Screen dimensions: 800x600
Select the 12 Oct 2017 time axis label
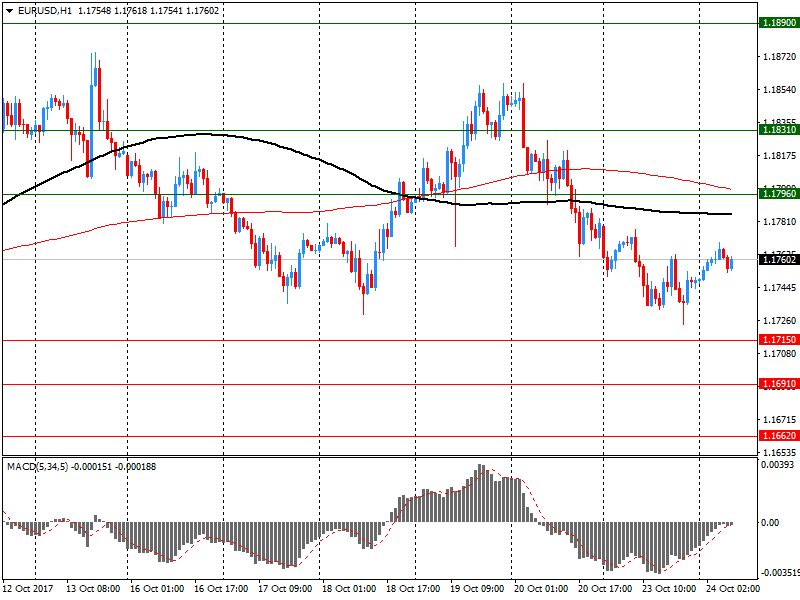pos(28,589)
